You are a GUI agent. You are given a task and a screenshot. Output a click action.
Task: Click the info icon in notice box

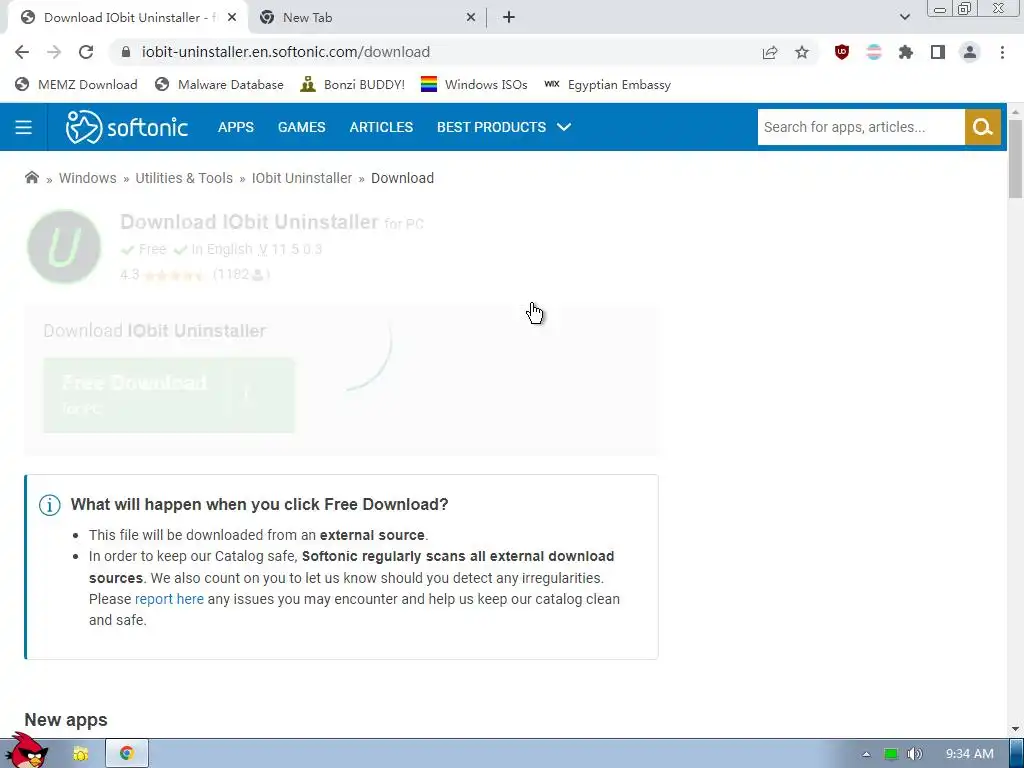50,505
